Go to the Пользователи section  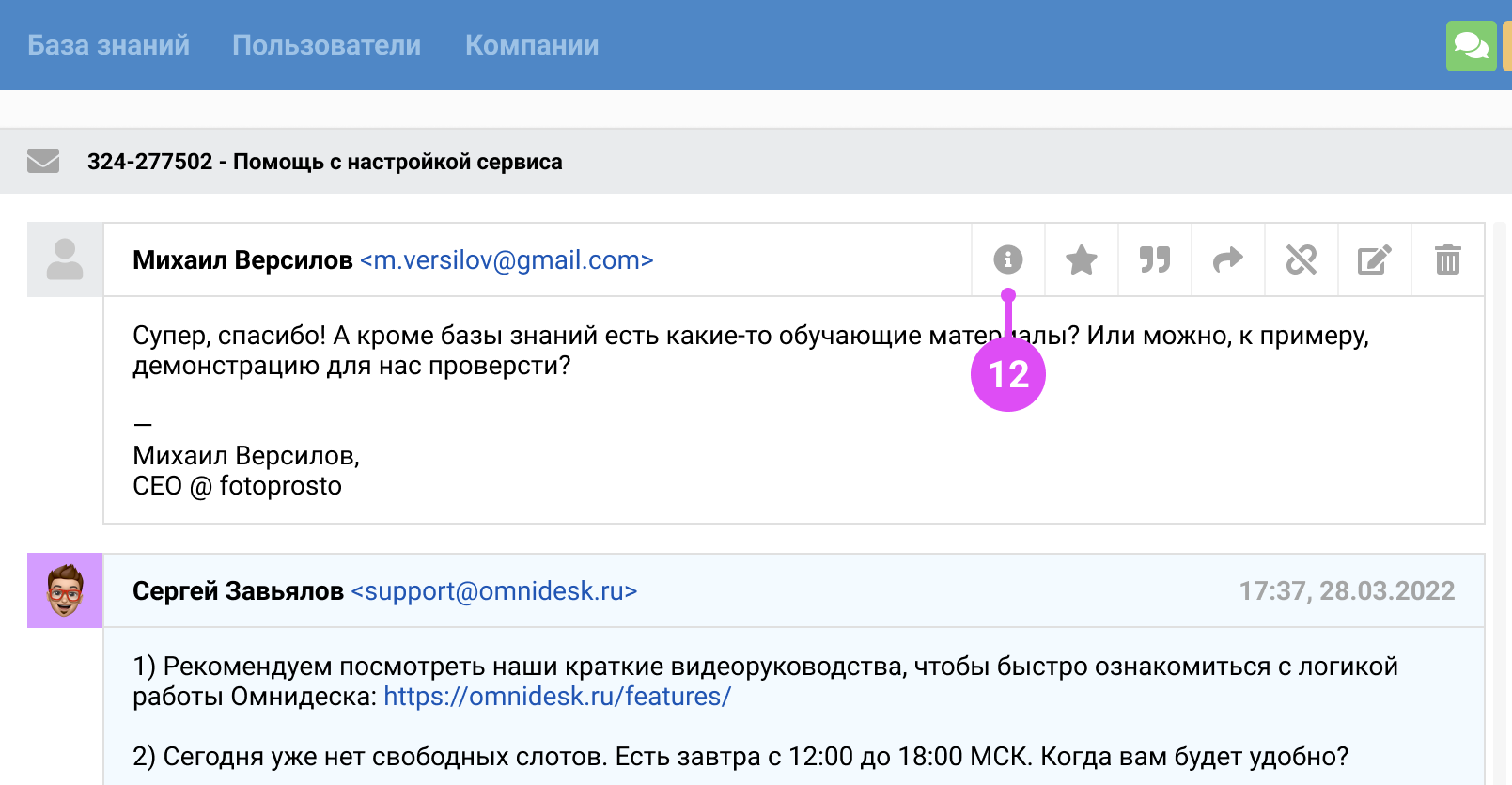point(326,45)
